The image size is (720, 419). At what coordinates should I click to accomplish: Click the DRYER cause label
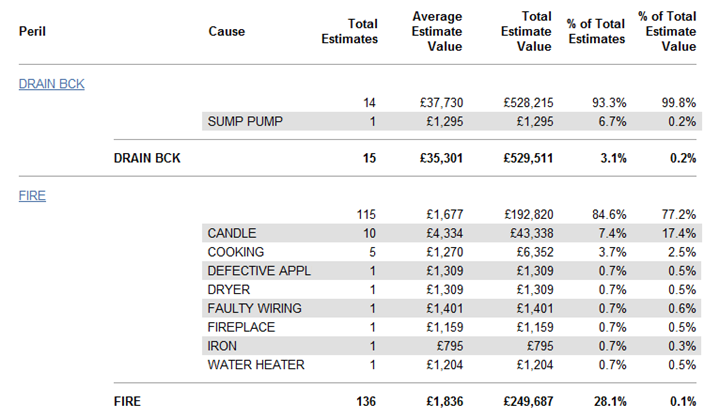(x=228, y=290)
